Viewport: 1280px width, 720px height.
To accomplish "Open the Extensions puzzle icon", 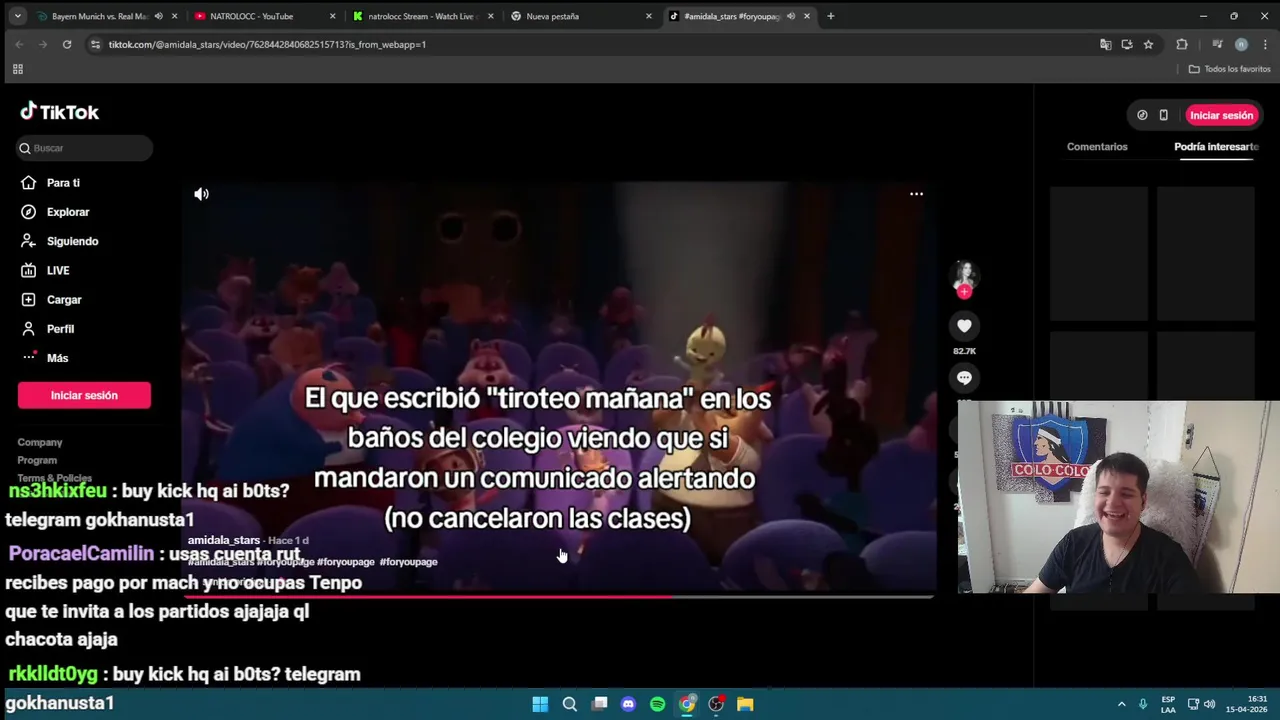I will tap(1182, 44).
